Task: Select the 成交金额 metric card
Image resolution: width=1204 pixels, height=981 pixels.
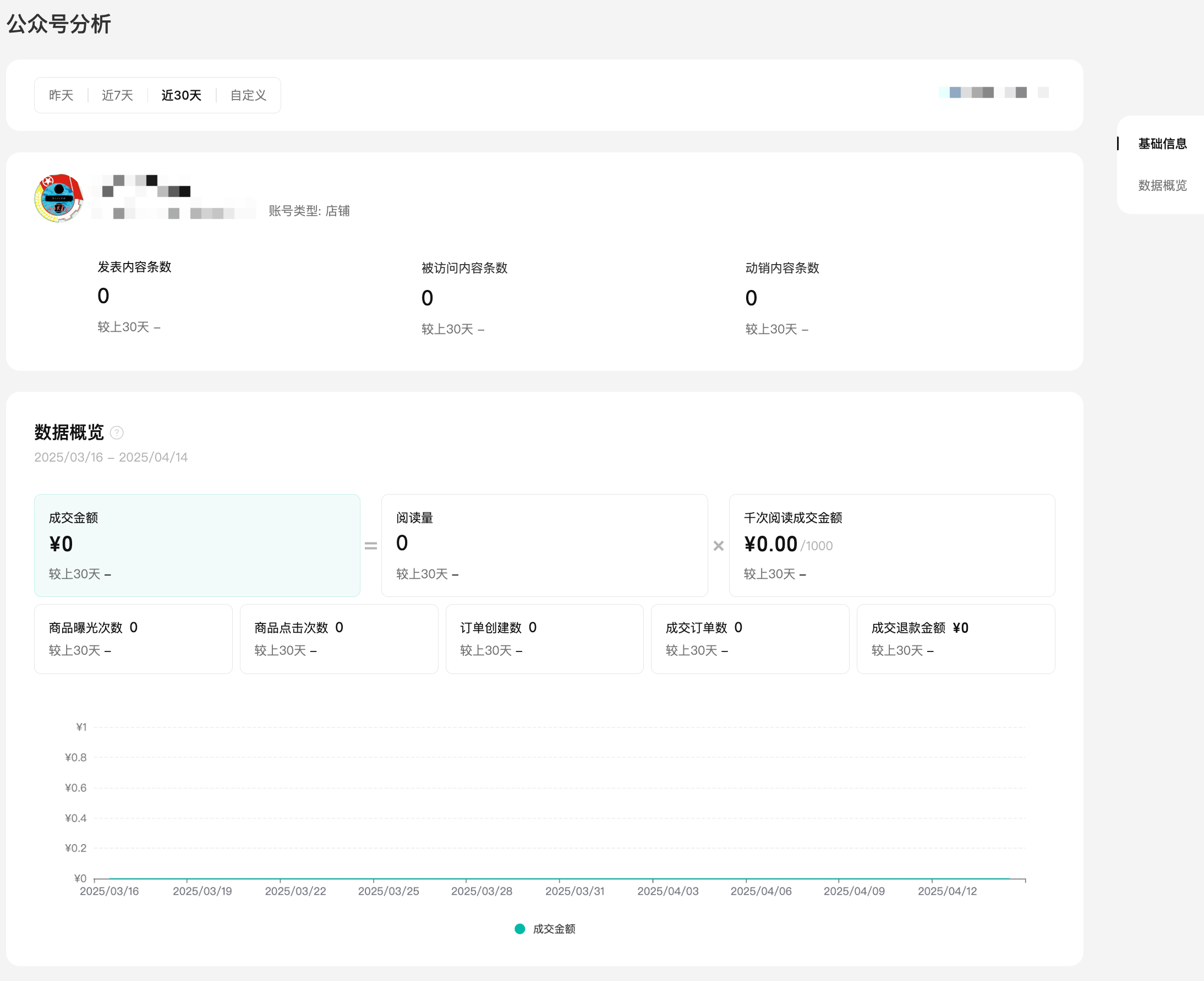Action: 196,545
